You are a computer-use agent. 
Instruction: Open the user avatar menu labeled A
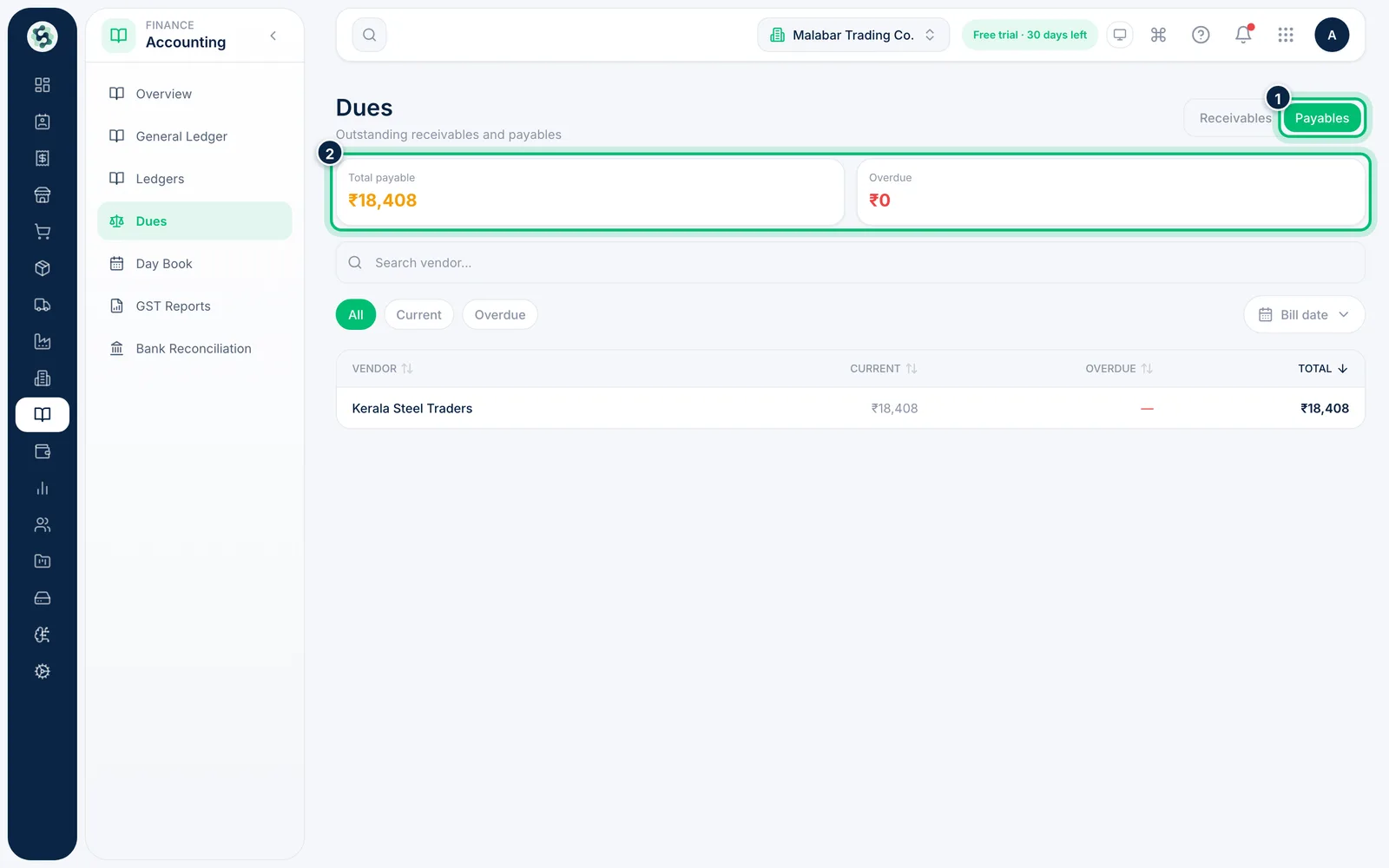point(1332,35)
